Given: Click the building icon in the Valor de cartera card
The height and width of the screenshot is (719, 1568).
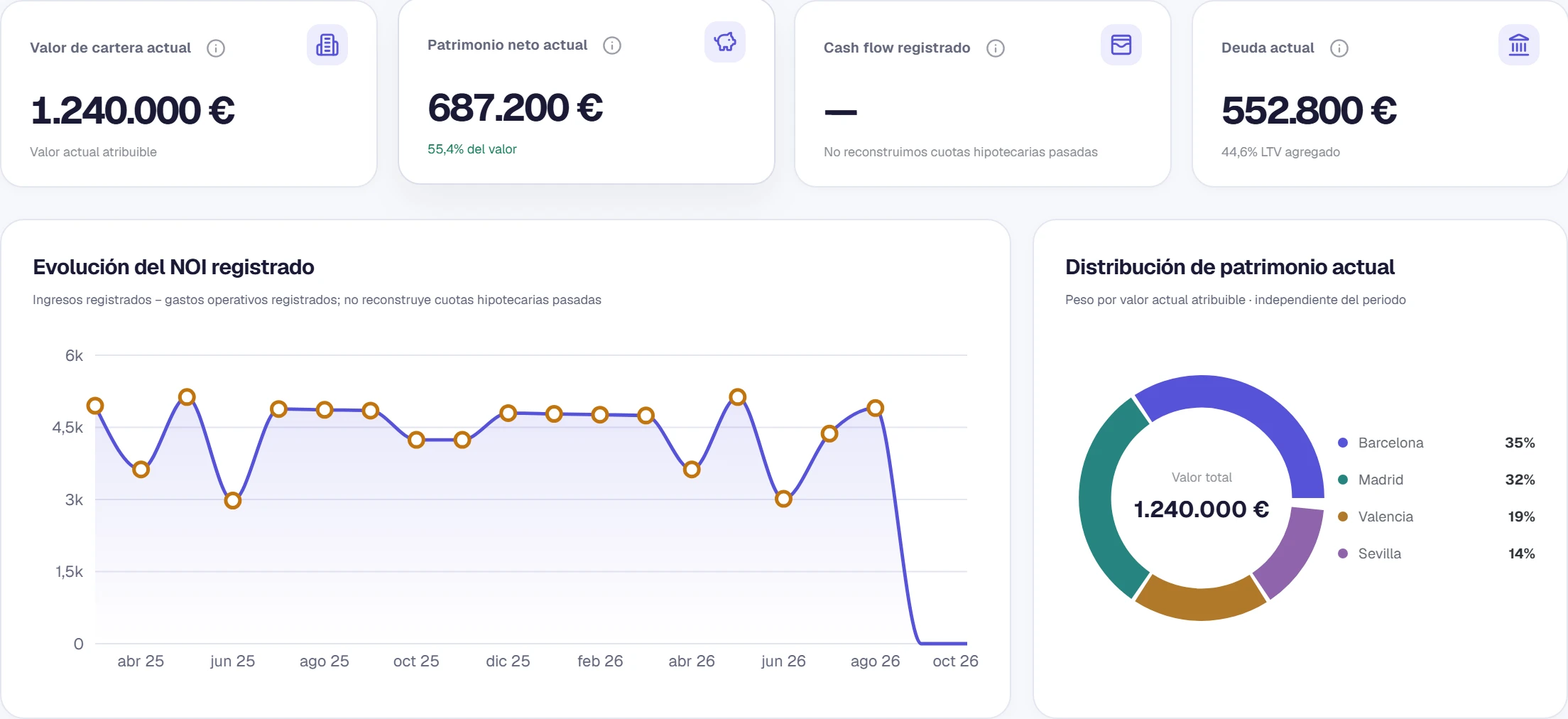Looking at the screenshot, I should click(x=327, y=45).
